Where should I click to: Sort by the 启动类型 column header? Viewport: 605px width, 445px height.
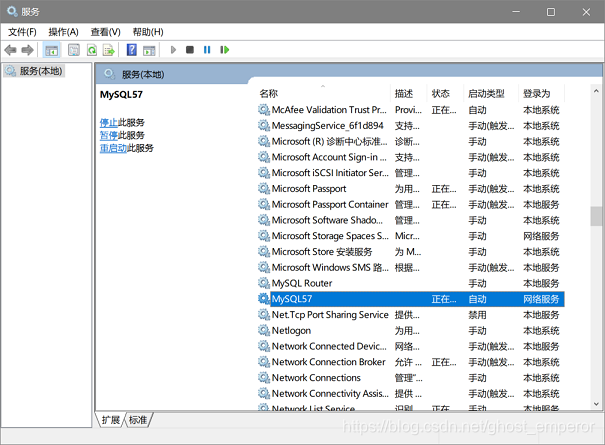click(486, 93)
